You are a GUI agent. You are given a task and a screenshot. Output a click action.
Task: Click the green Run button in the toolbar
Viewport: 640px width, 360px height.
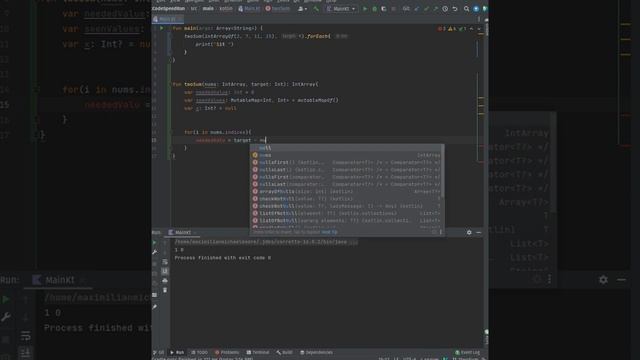[365, 9]
